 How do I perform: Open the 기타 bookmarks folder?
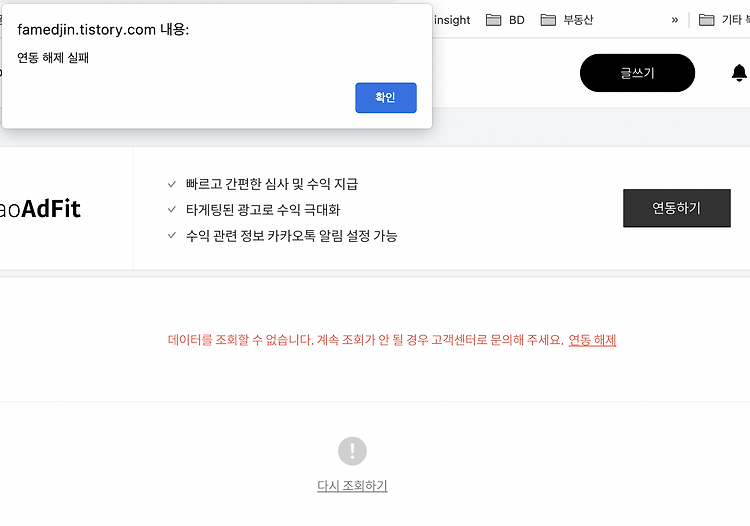click(x=724, y=20)
